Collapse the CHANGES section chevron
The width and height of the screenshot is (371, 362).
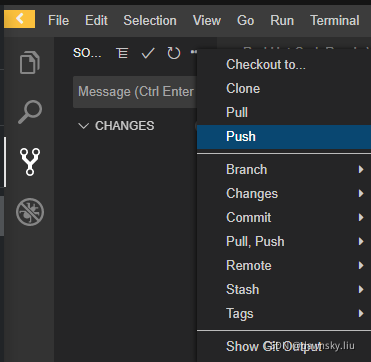click(83, 126)
